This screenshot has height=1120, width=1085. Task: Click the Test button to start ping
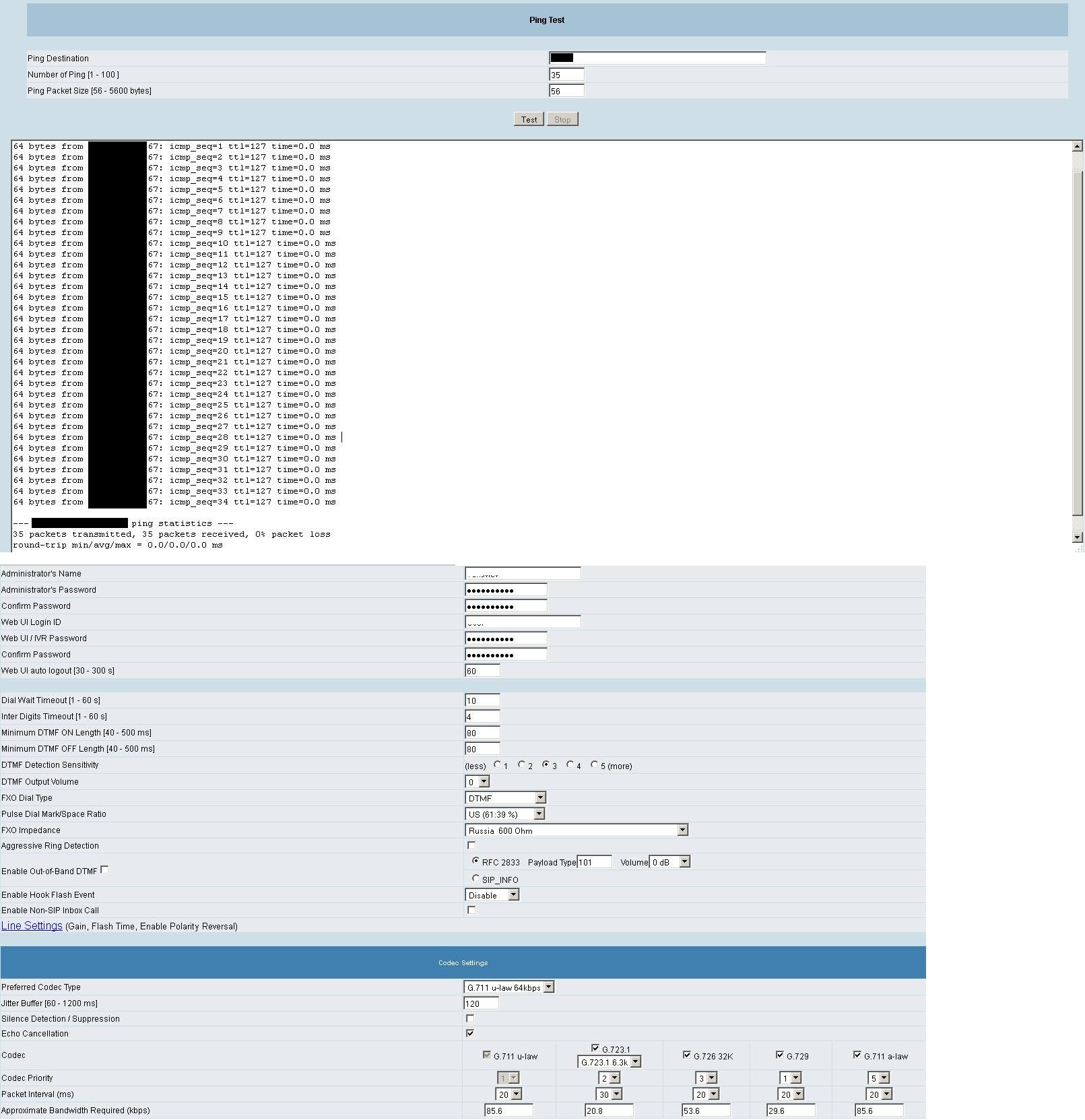(529, 119)
